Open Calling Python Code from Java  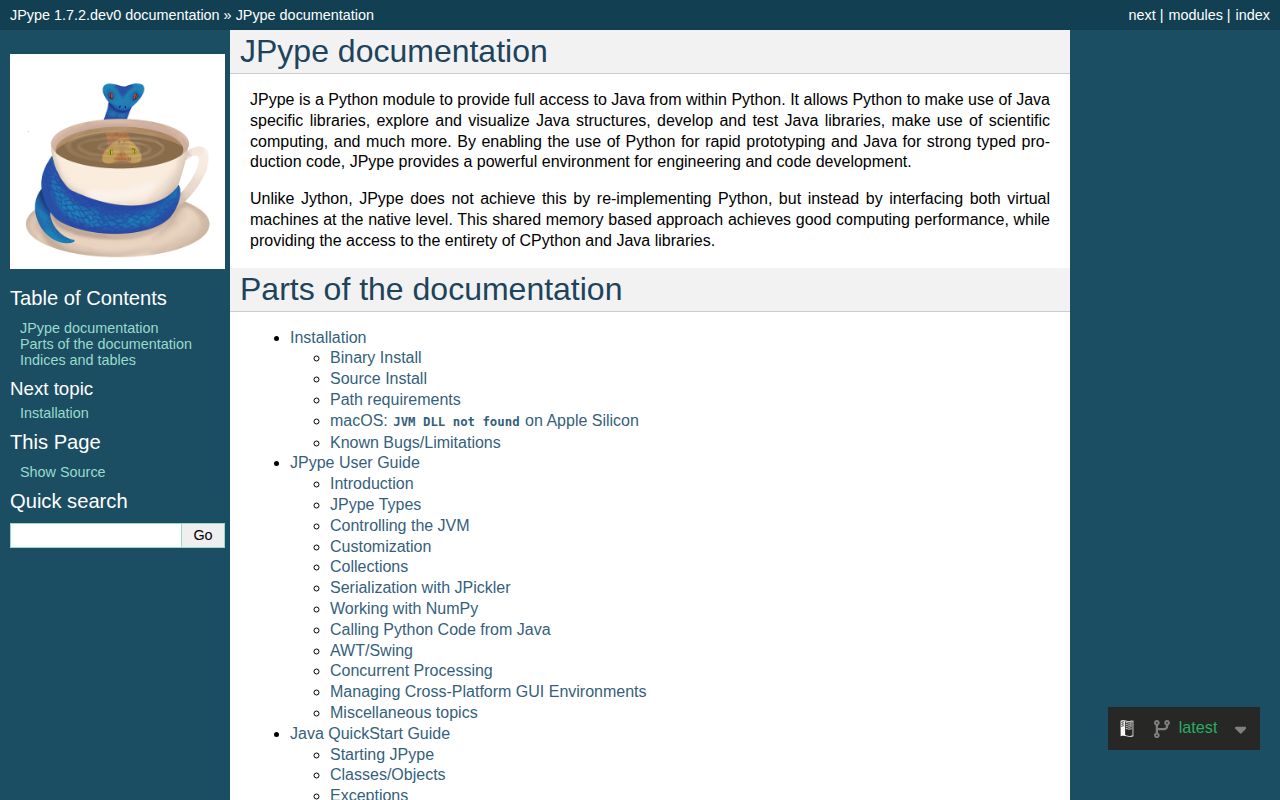click(440, 630)
